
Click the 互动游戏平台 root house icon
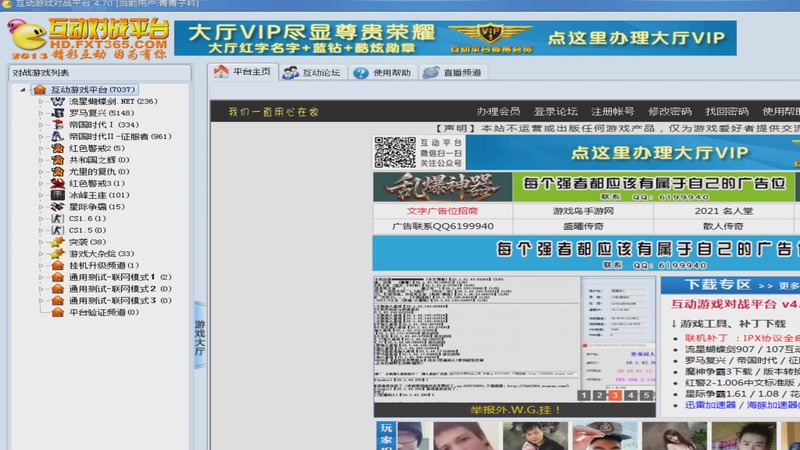(40, 90)
